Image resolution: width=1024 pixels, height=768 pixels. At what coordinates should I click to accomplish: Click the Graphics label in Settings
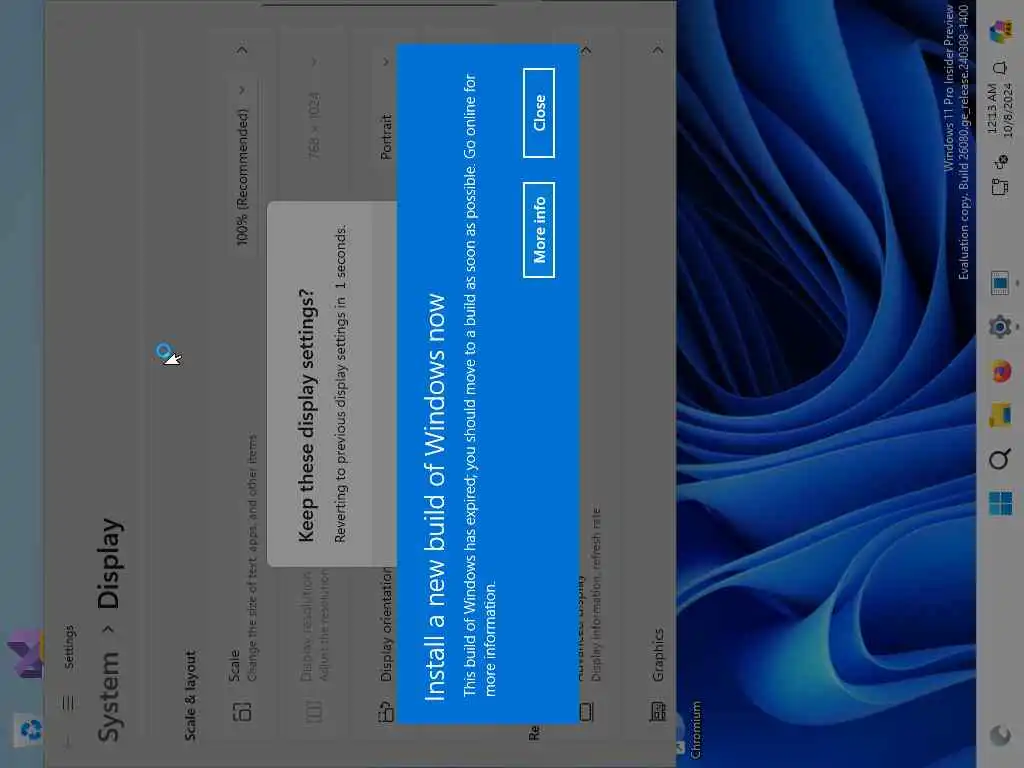(658, 654)
